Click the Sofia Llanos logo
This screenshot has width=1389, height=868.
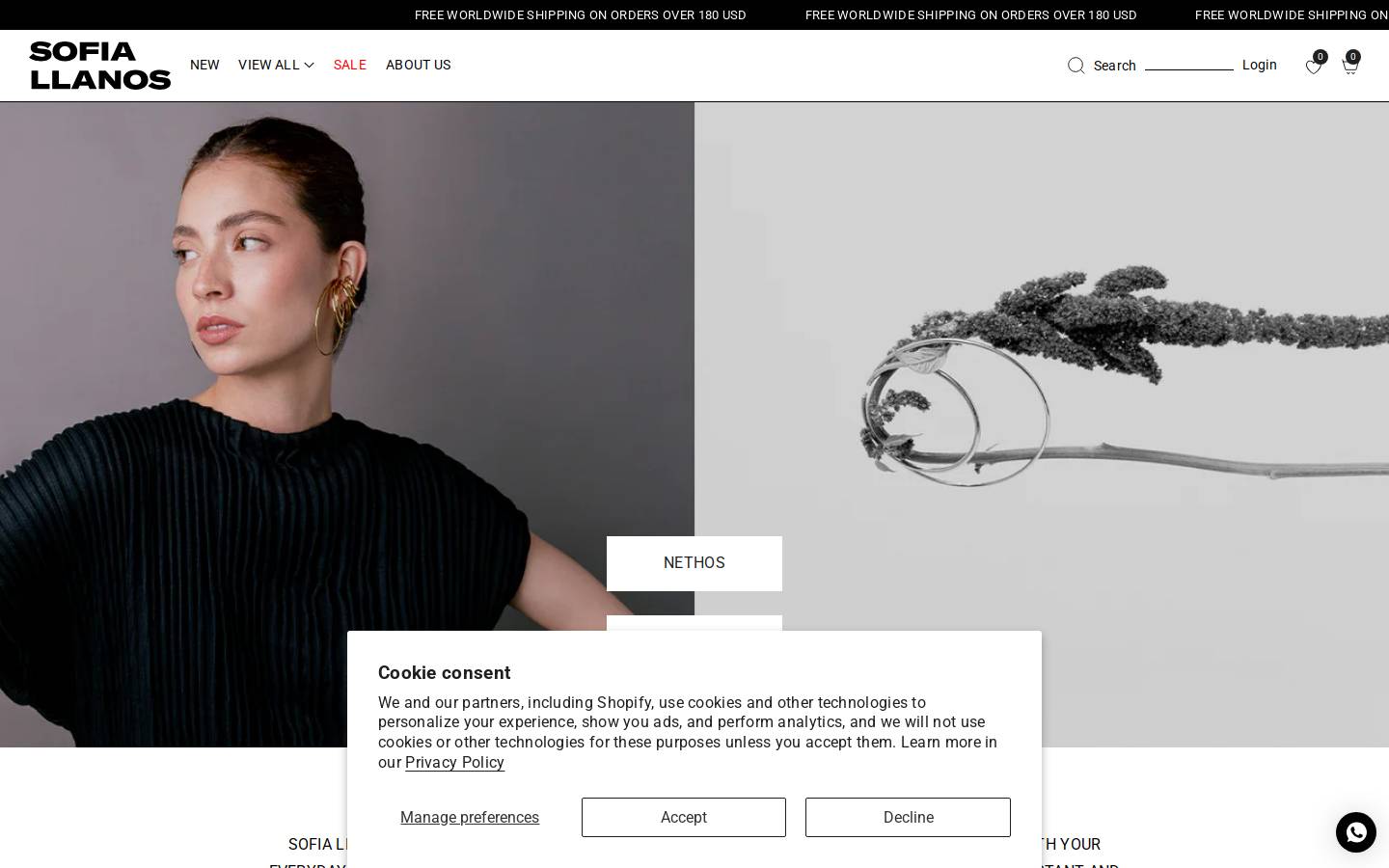click(100, 66)
